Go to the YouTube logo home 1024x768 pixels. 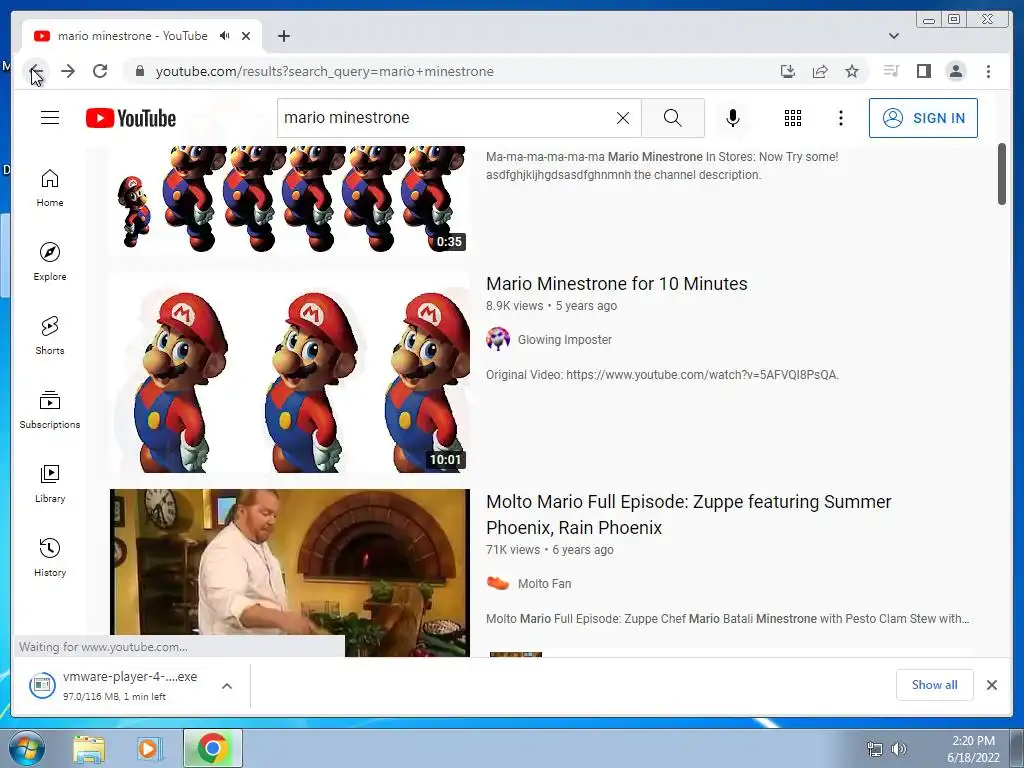point(131,118)
